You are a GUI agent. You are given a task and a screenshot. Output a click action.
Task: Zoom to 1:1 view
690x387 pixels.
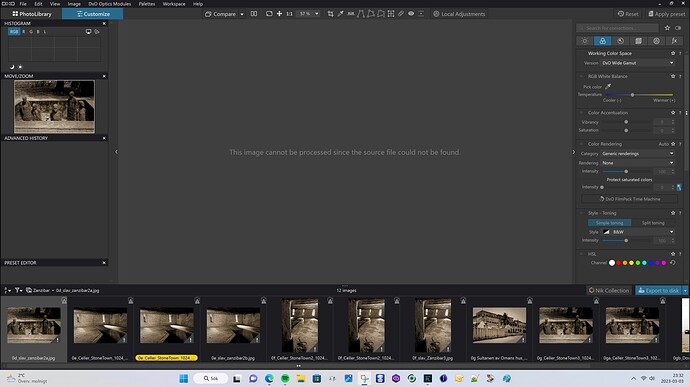[289, 14]
